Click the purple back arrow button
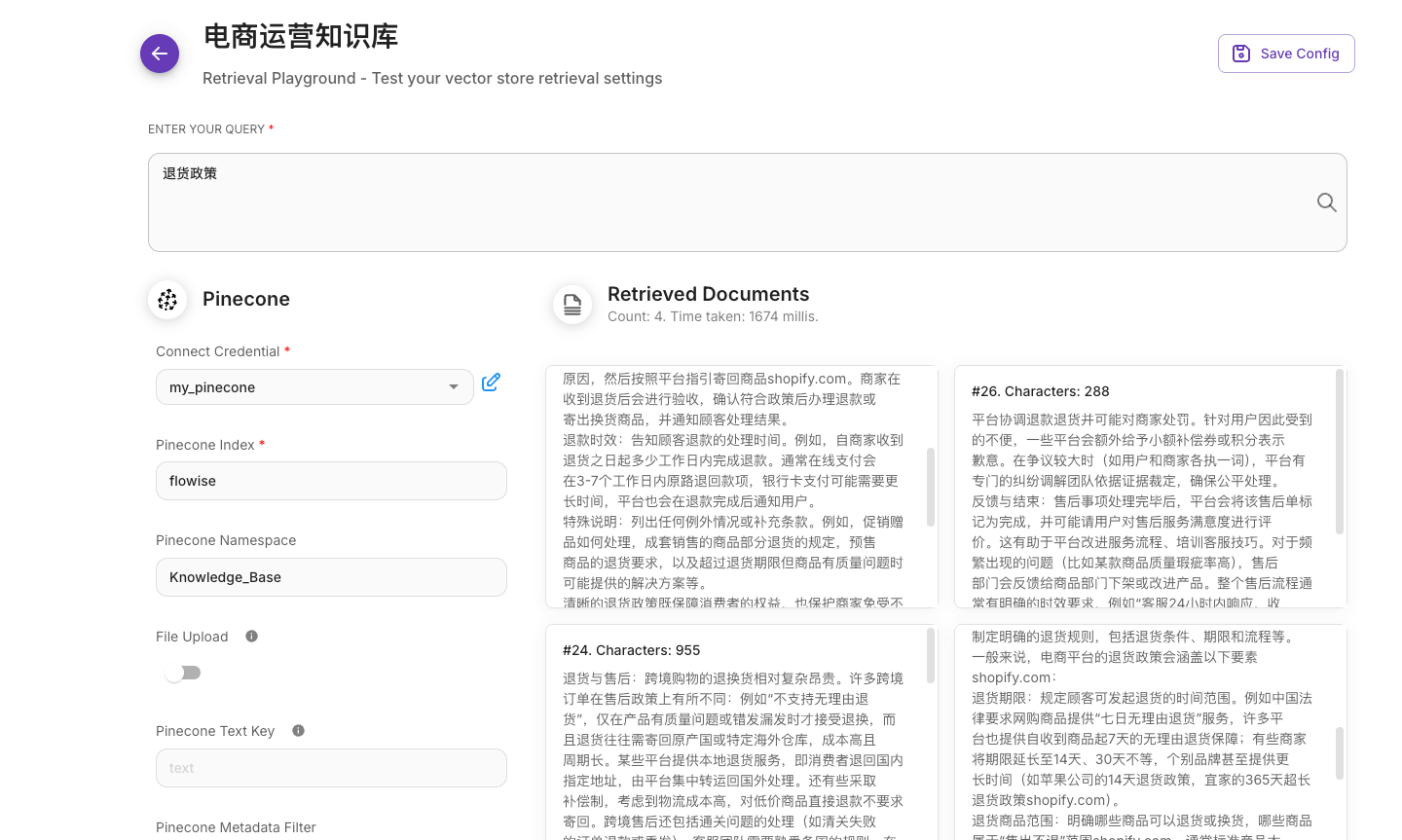The height and width of the screenshot is (840, 1402). pos(160,54)
